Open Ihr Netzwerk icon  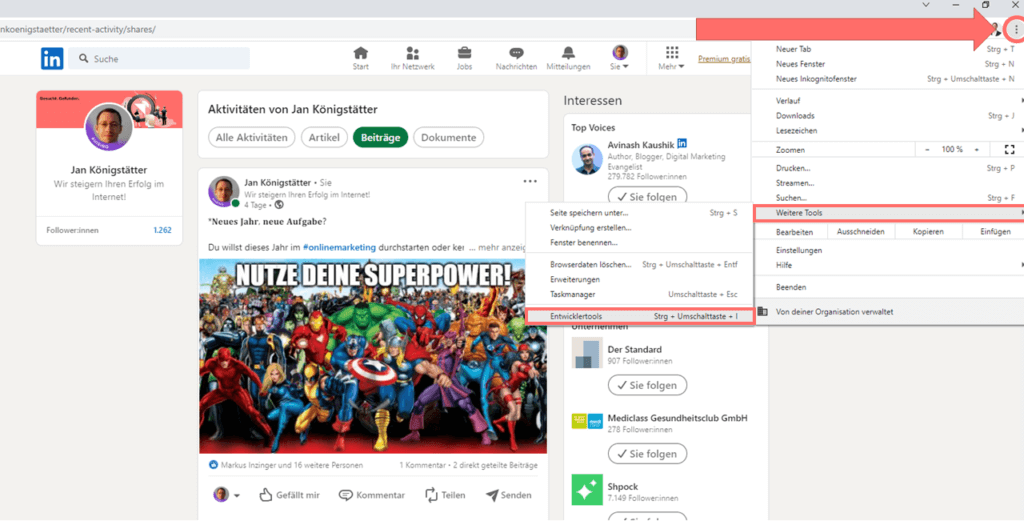[412, 58]
